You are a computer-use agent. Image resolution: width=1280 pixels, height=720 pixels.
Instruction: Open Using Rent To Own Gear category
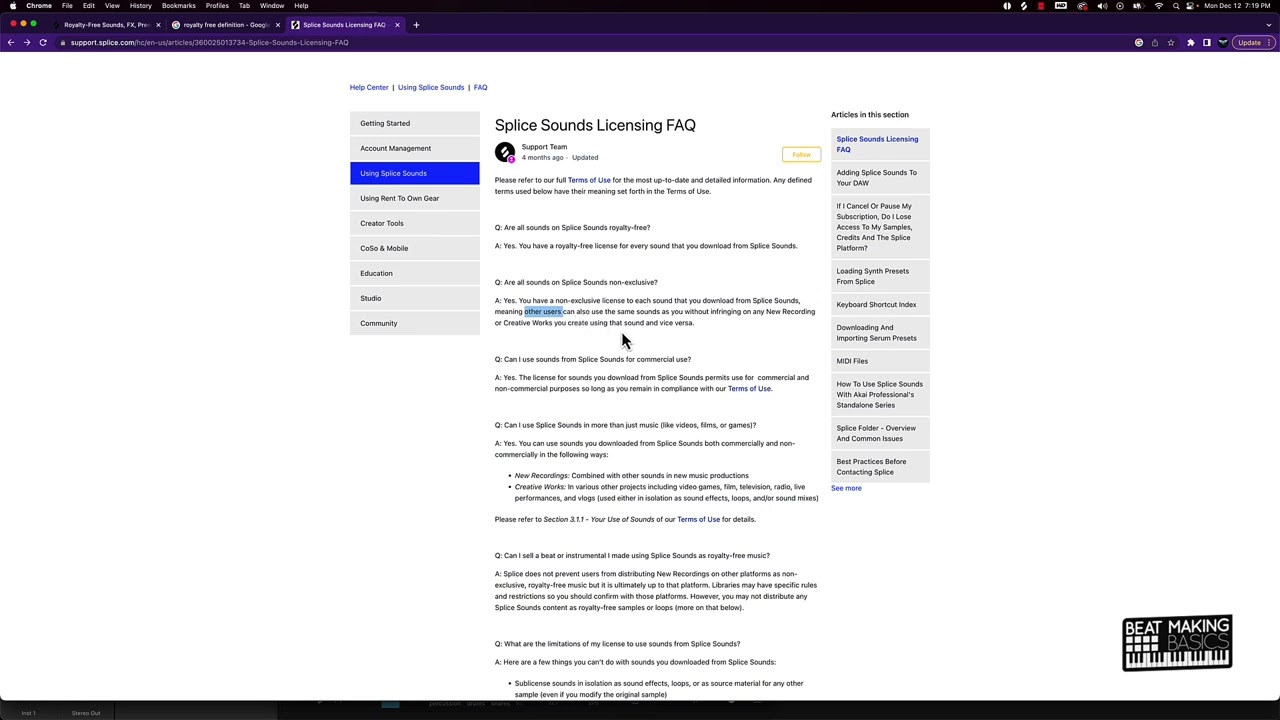pos(414,198)
